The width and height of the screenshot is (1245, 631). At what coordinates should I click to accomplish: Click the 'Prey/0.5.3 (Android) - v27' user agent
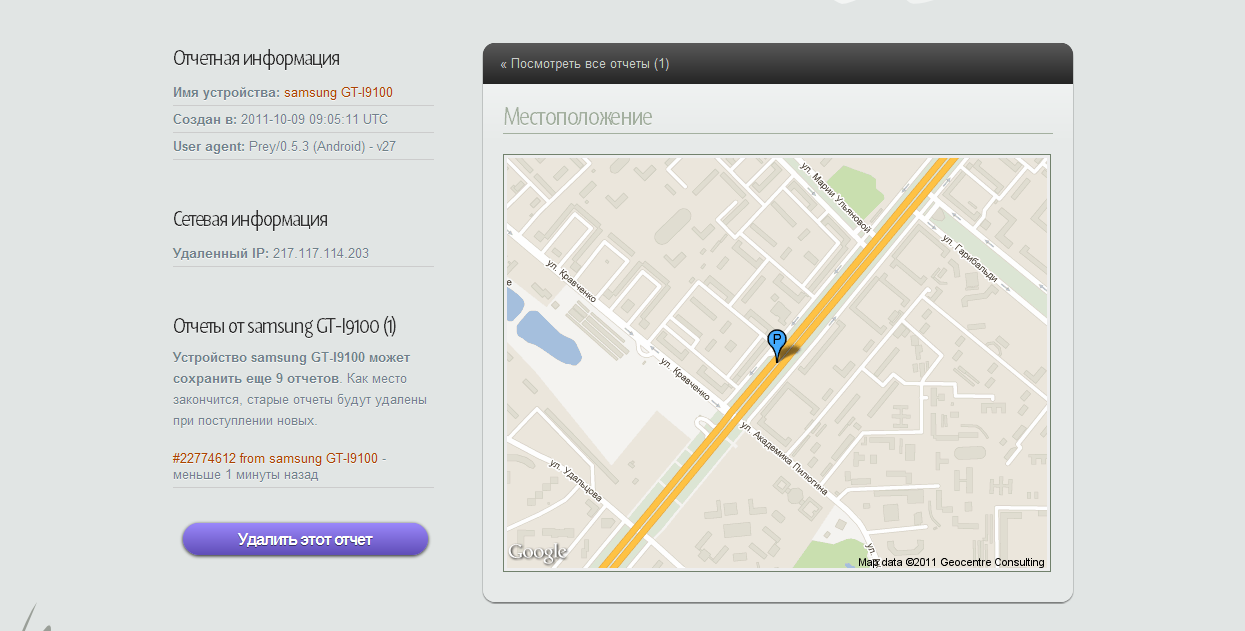point(320,146)
